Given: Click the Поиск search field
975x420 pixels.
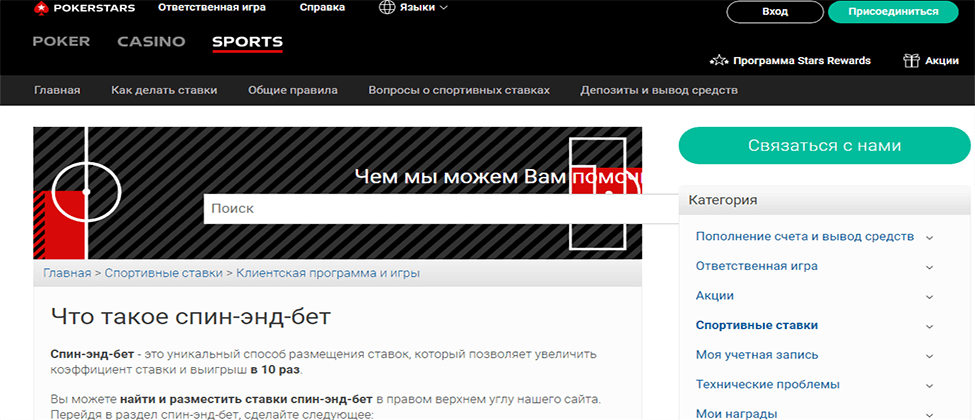Looking at the screenshot, I should 441,209.
